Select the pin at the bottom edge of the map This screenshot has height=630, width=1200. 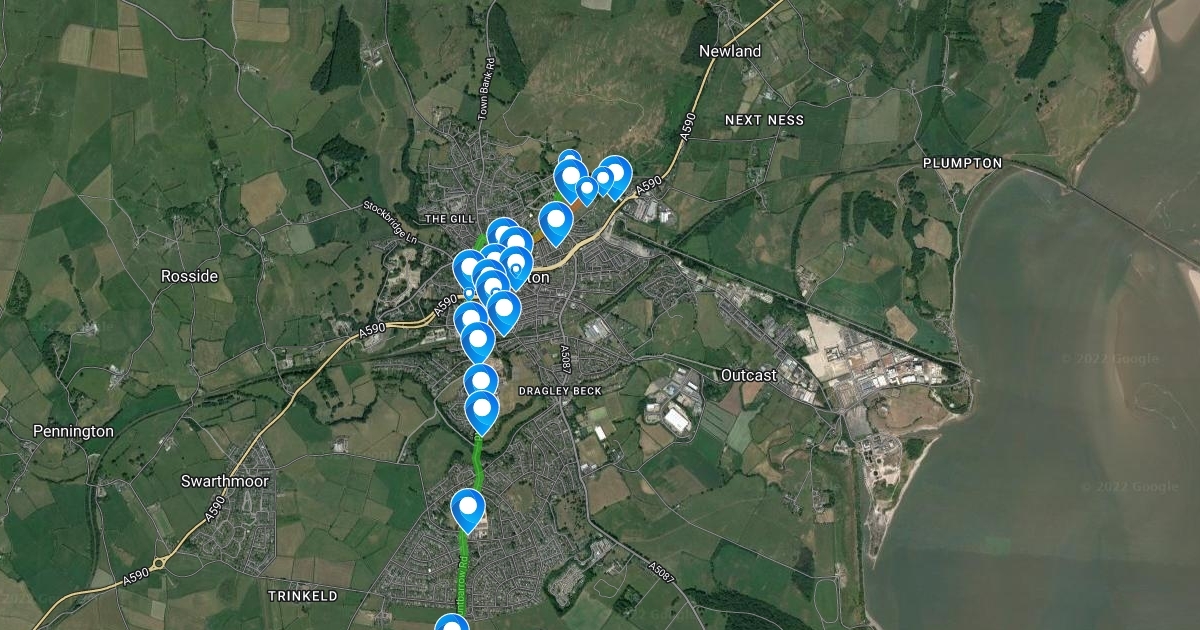[x=451, y=624]
